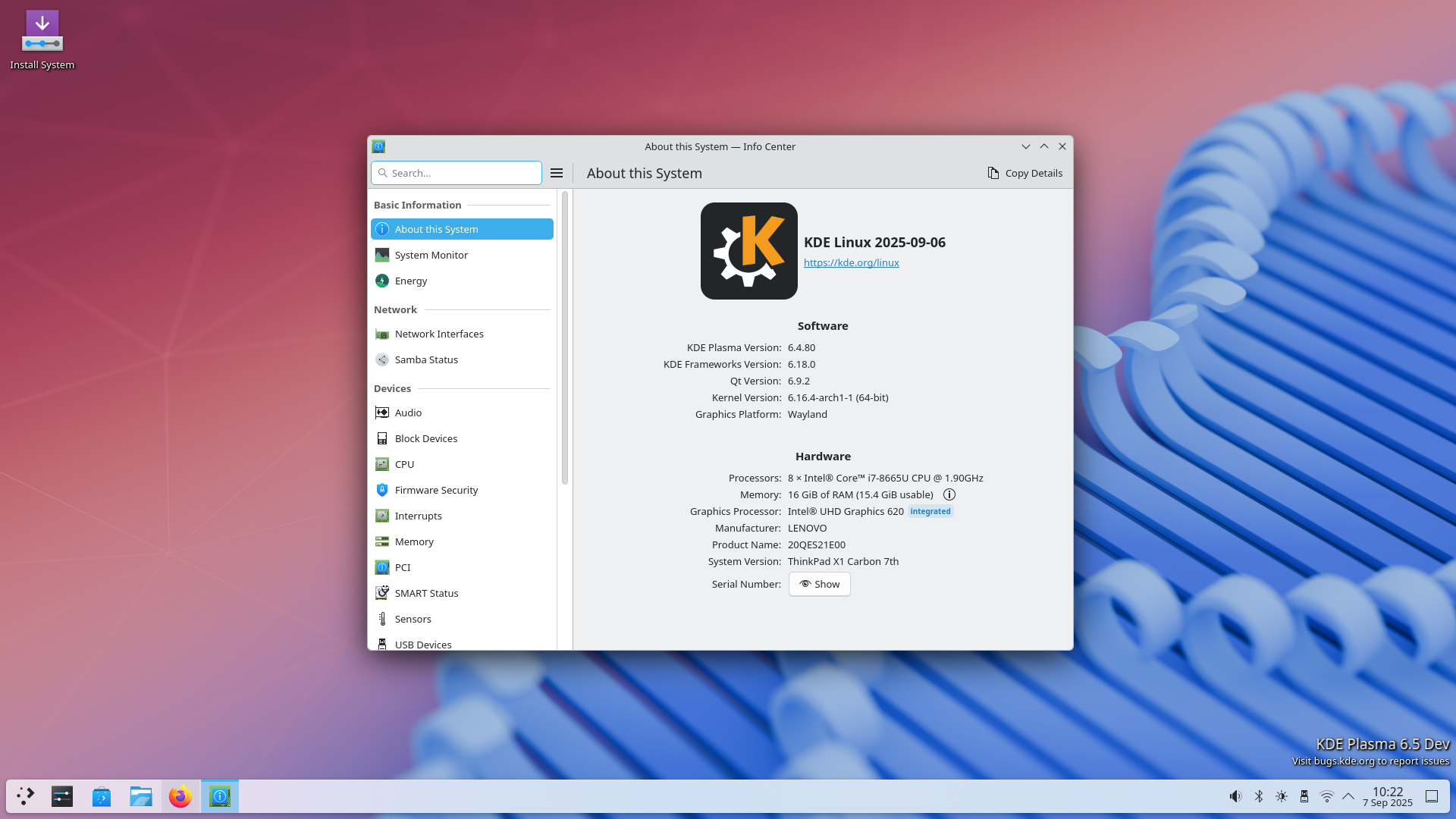Image resolution: width=1456 pixels, height=819 pixels.
Task: Open the Bluetooth tray icon
Action: tap(1258, 796)
